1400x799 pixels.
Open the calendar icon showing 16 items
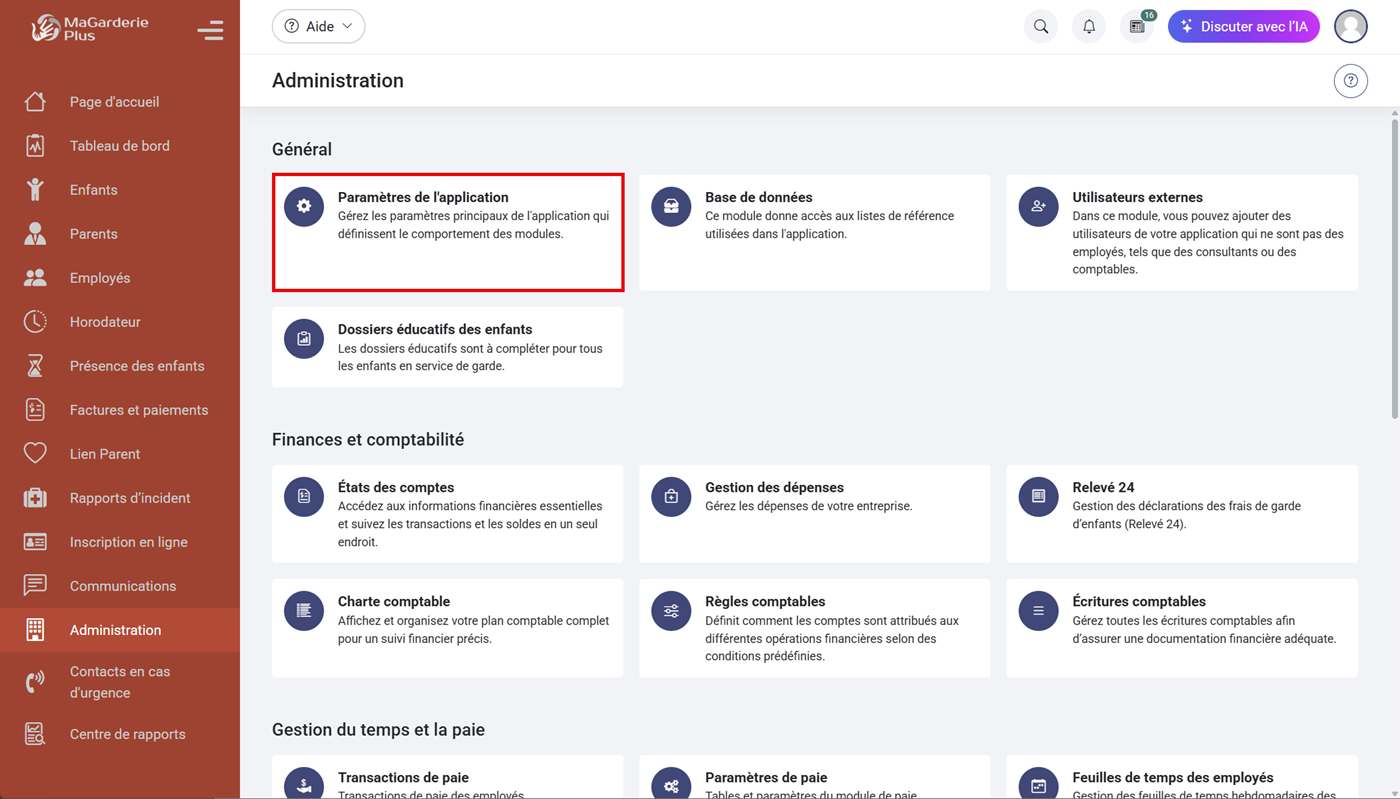[1137, 26]
